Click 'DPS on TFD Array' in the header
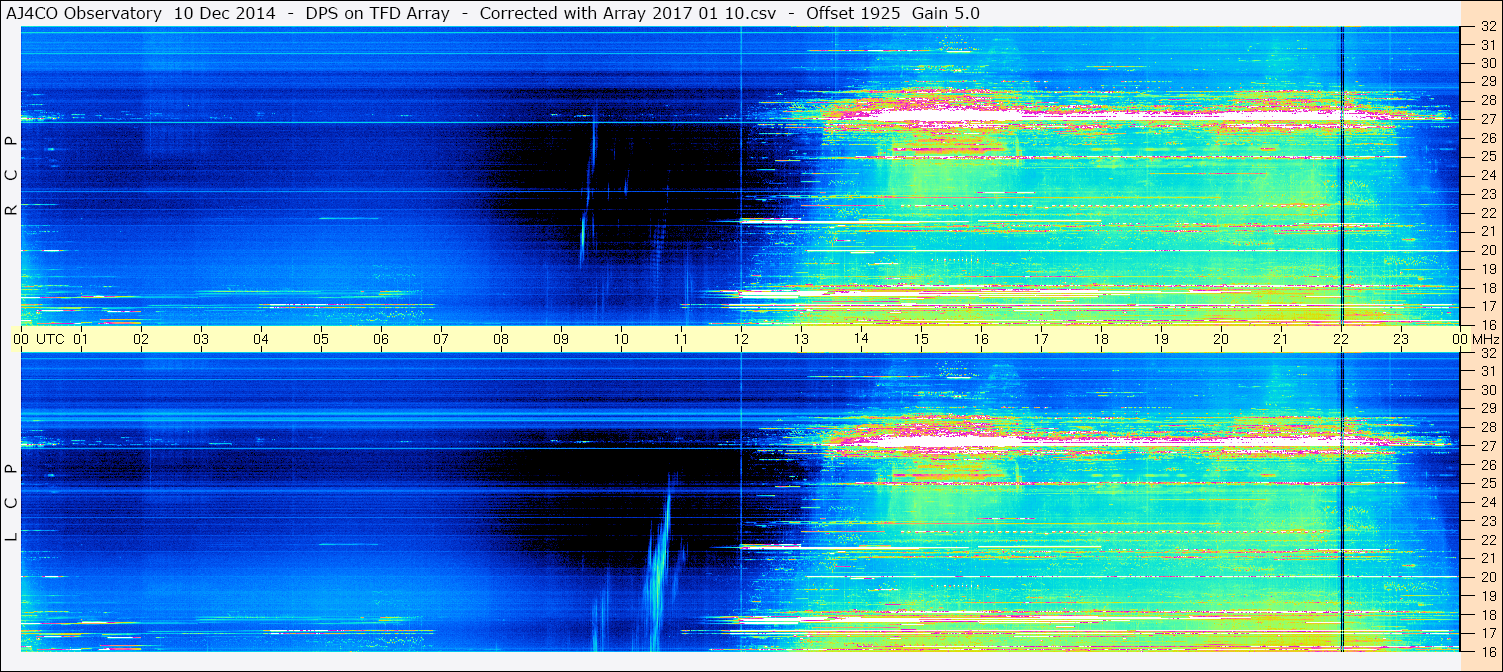Image resolution: width=1503 pixels, height=672 pixels. (x=377, y=14)
